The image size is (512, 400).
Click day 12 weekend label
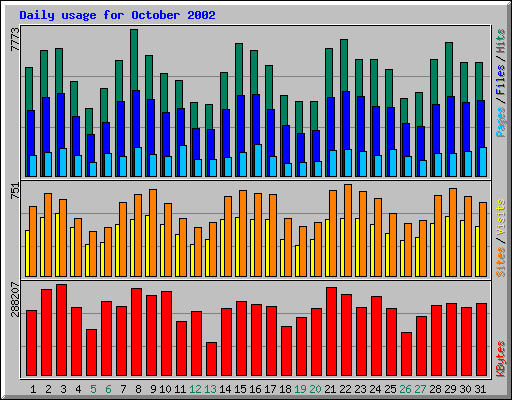195,389
